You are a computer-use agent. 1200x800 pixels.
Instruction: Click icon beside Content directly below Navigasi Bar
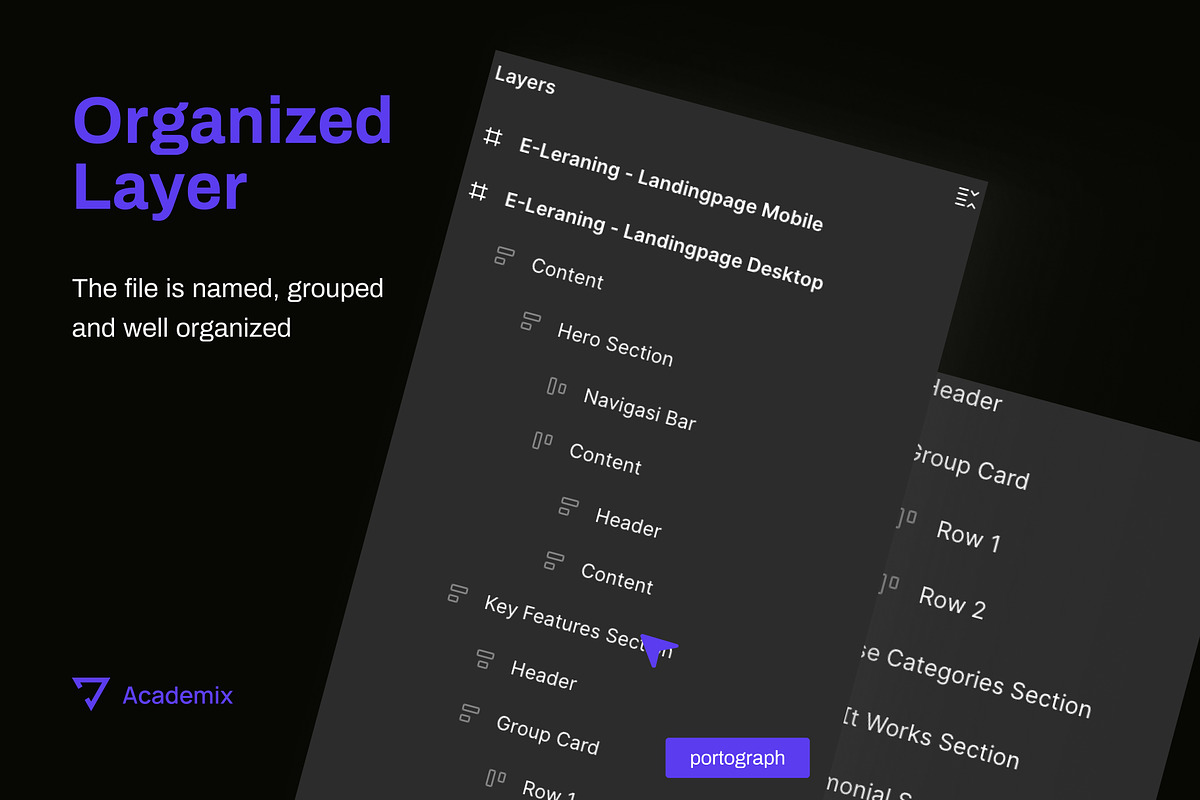pos(543,440)
